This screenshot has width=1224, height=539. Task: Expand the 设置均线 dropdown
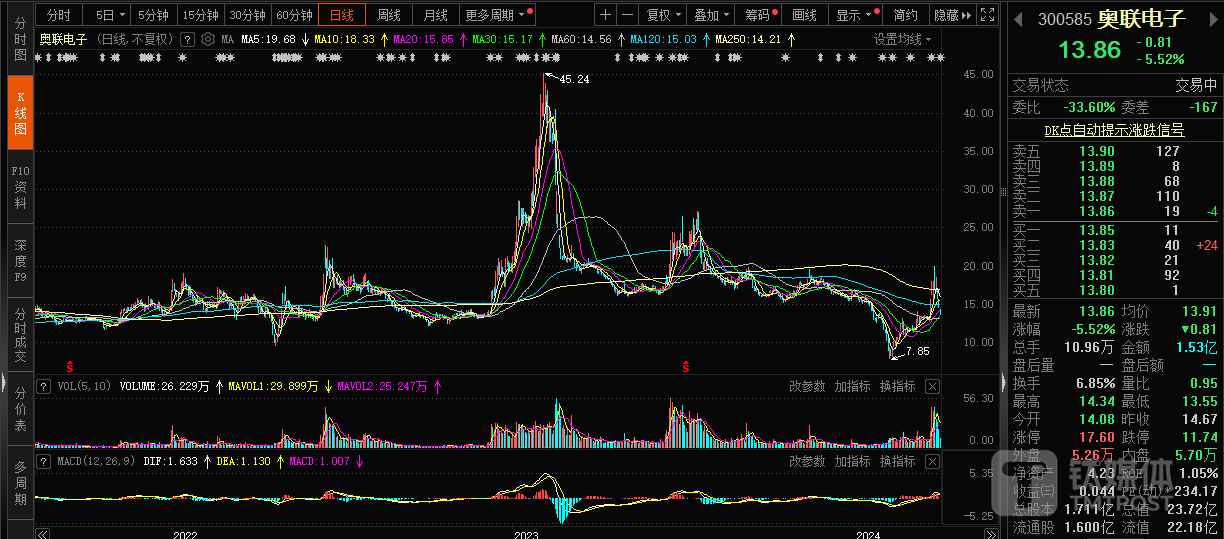coord(902,39)
